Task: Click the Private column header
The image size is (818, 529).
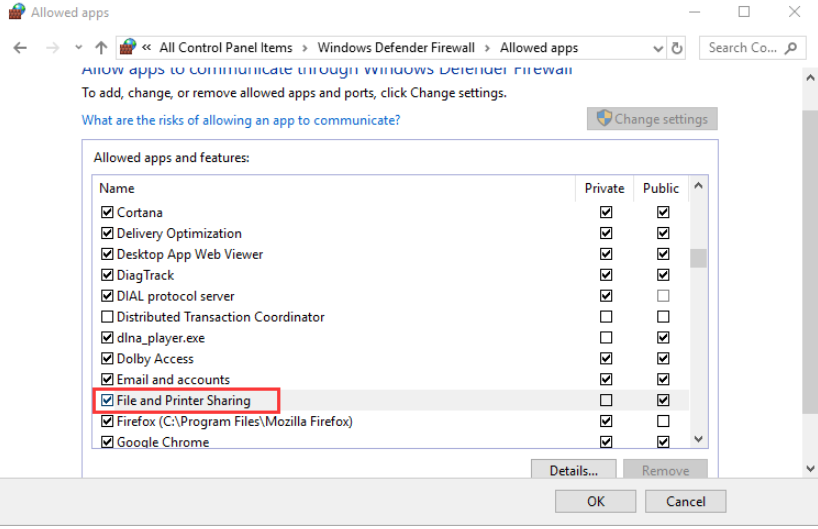Action: [604, 188]
